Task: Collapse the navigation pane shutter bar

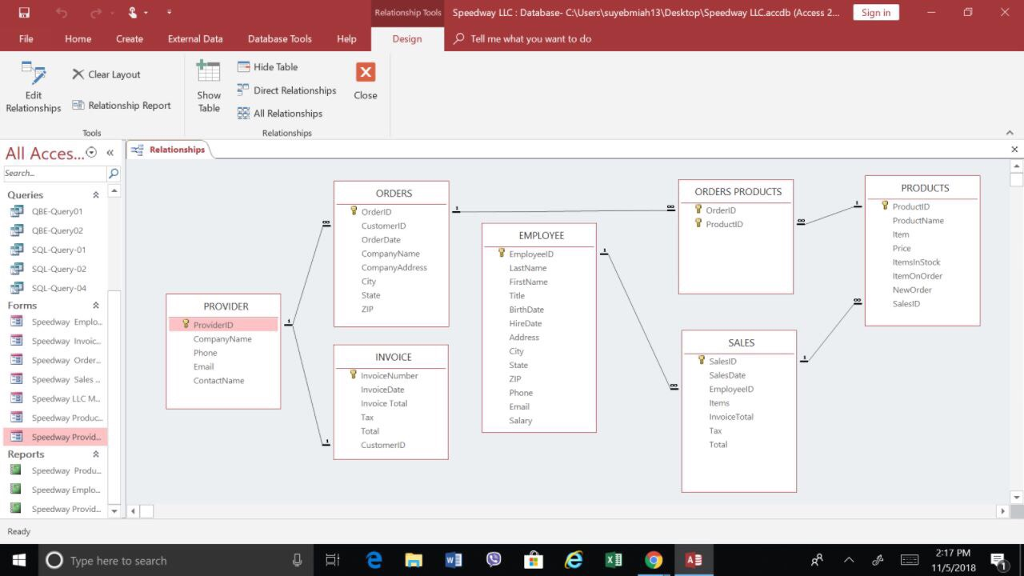Action: 110,153
